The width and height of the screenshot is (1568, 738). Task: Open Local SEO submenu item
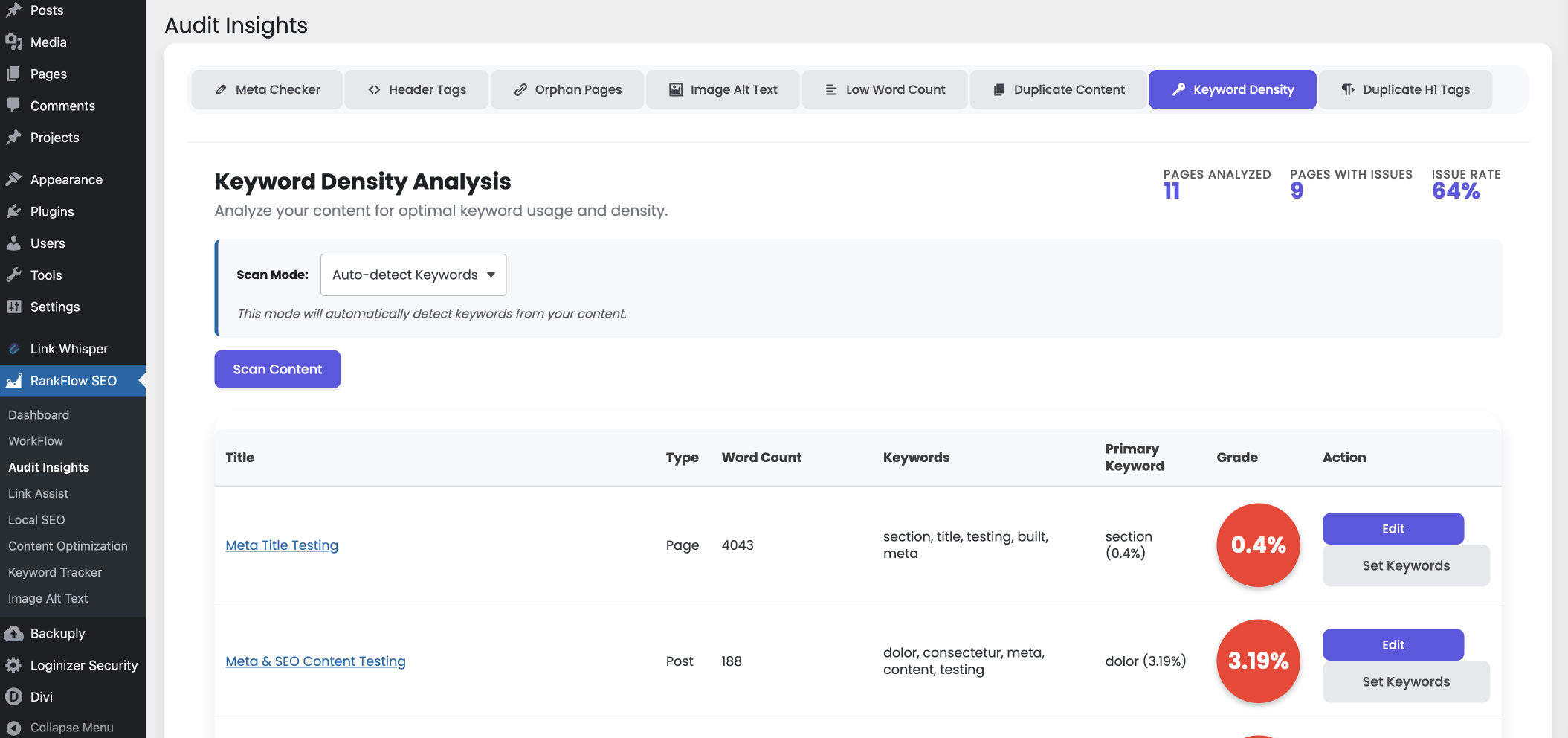[x=36, y=520]
